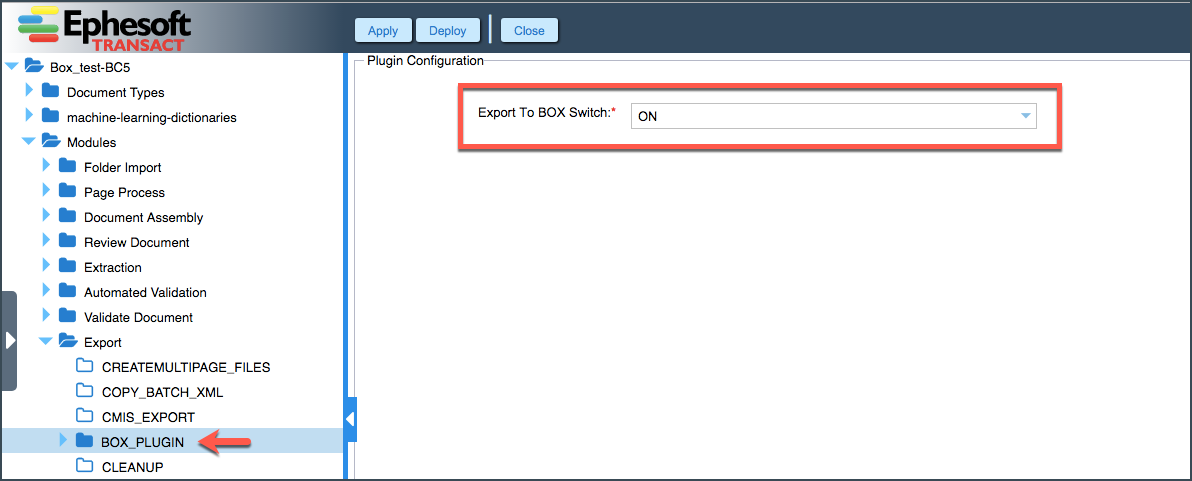Click the Document Types folder icon
Screen dimensions: 1192x481
[x=50, y=91]
